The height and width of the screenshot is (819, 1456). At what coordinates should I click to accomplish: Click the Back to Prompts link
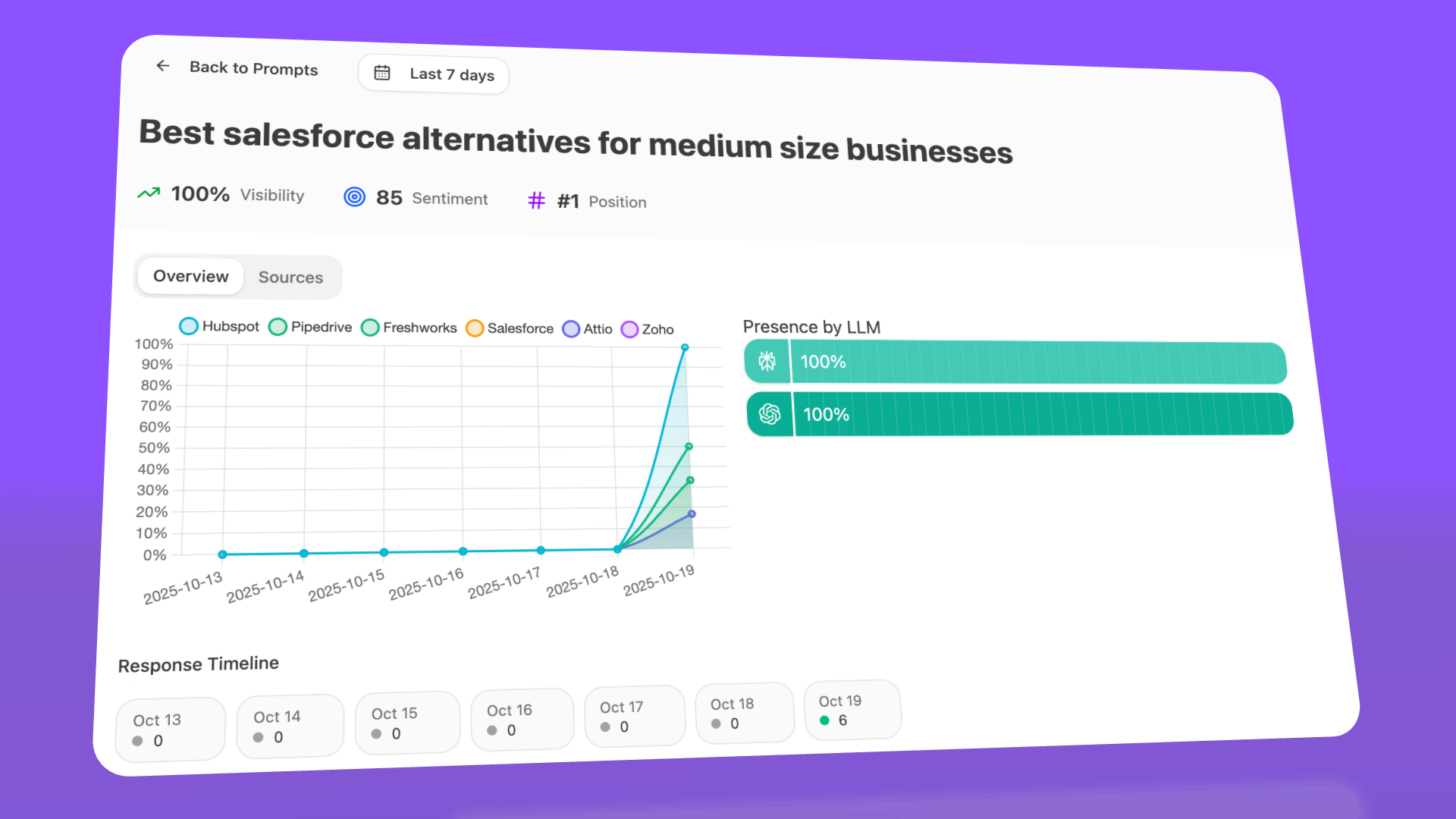[253, 68]
